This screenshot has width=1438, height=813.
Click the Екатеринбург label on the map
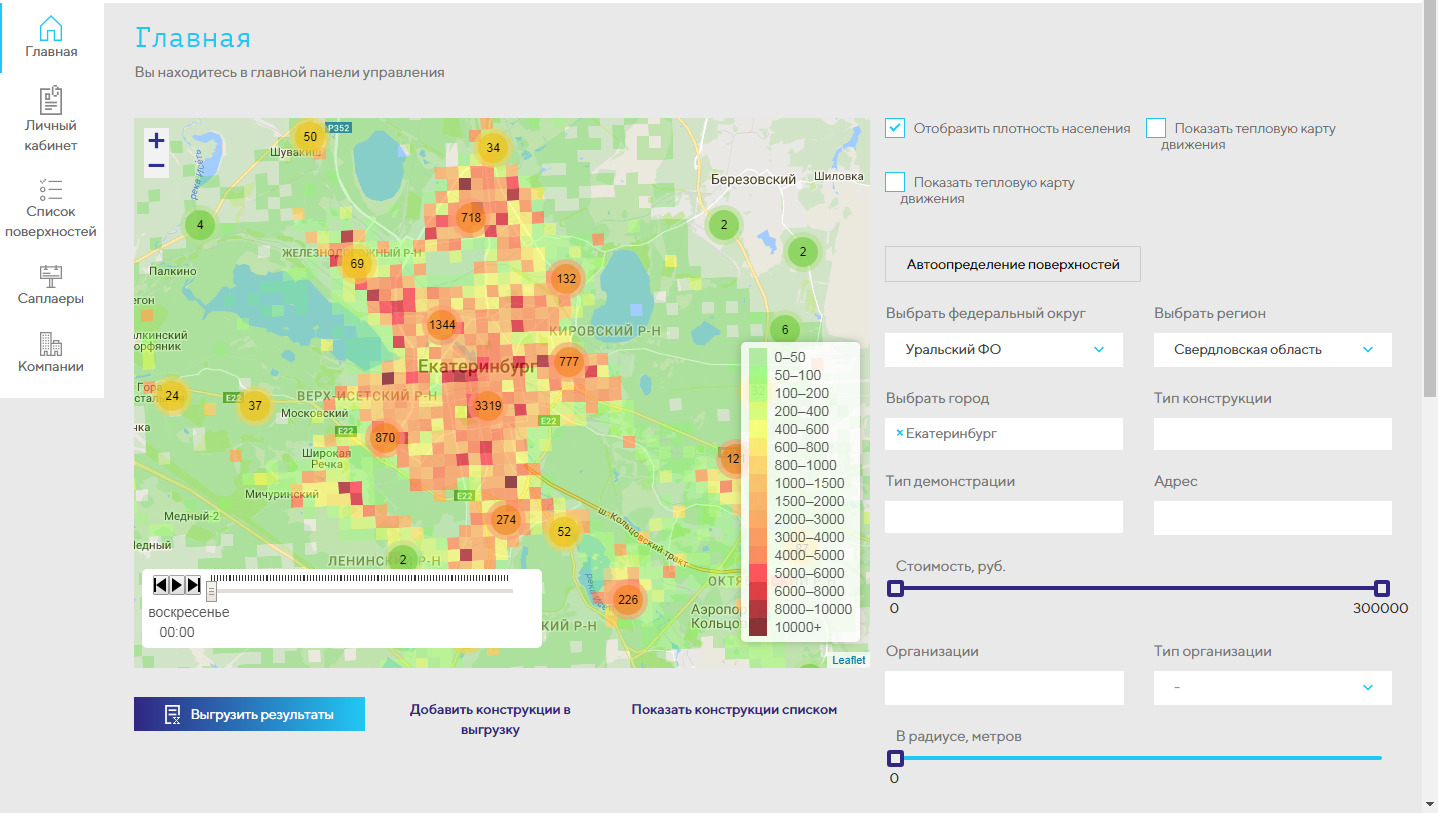477,367
